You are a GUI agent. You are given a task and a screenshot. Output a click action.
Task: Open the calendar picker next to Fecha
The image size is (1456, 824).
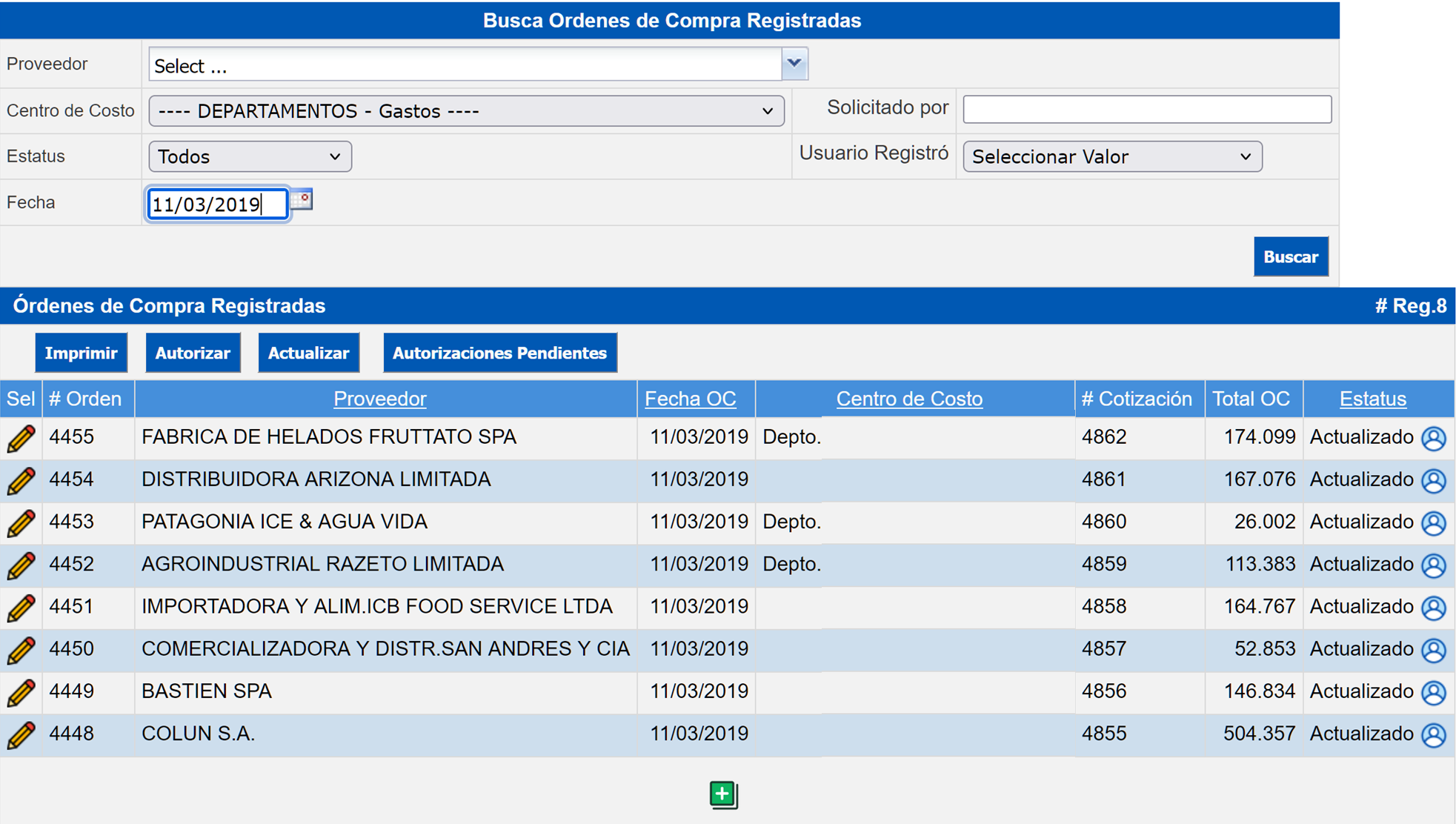coord(302,200)
